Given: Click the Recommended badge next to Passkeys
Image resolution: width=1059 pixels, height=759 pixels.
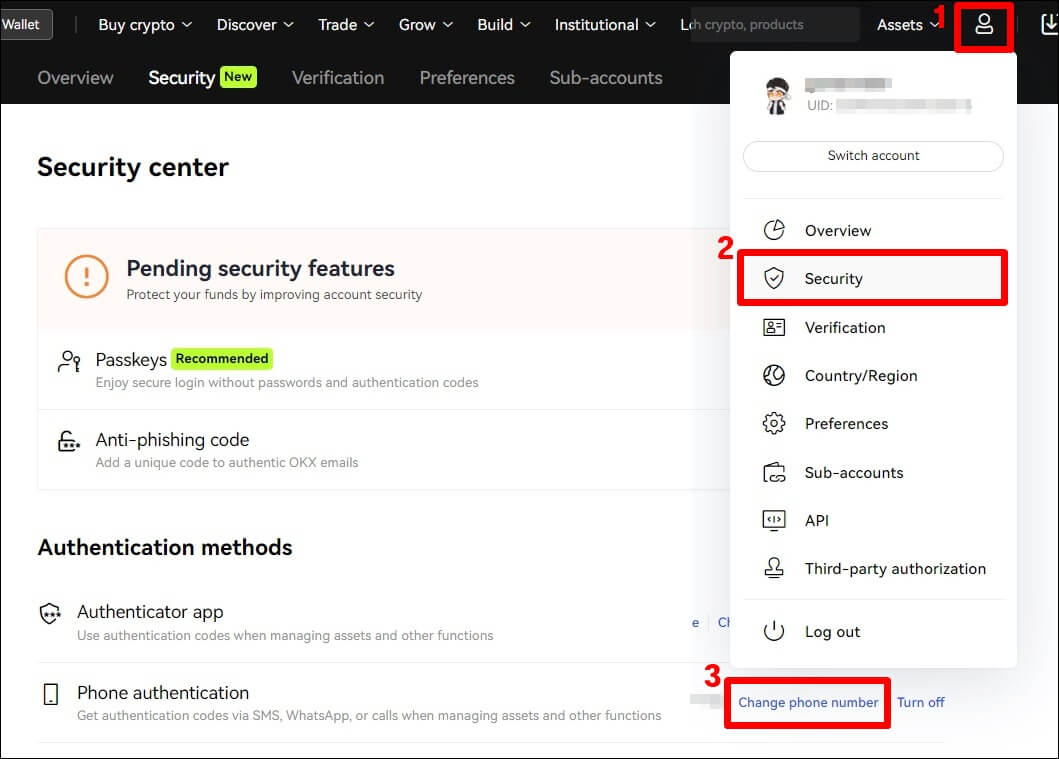Looking at the screenshot, I should pyautogui.click(x=222, y=359).
